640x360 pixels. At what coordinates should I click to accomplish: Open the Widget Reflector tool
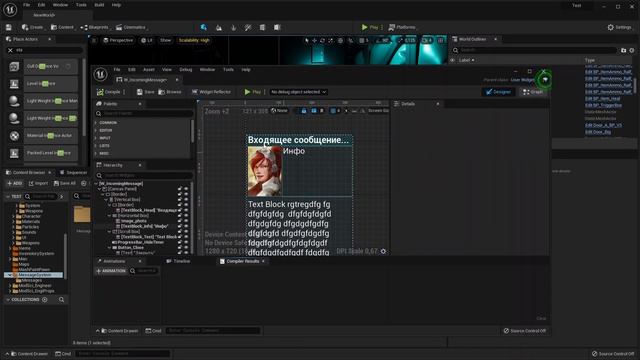coord(211,92)
